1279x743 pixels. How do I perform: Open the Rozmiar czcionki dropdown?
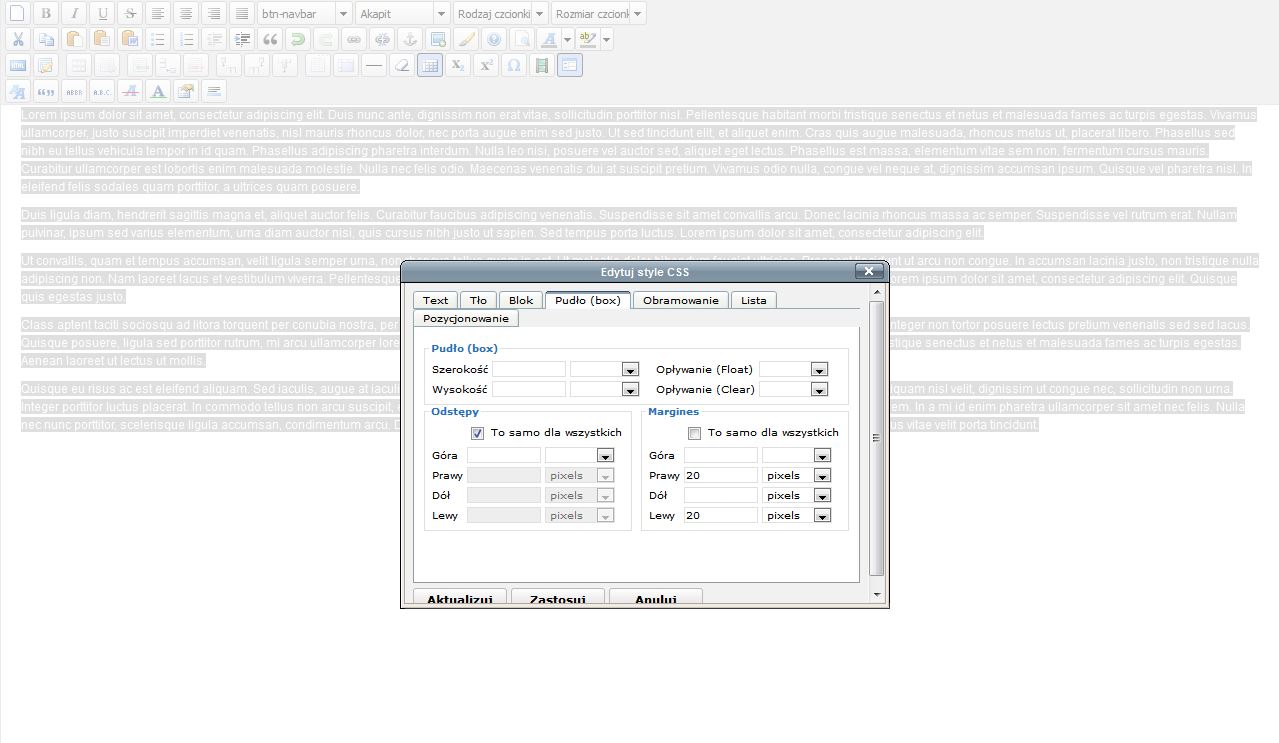point(638,13)
